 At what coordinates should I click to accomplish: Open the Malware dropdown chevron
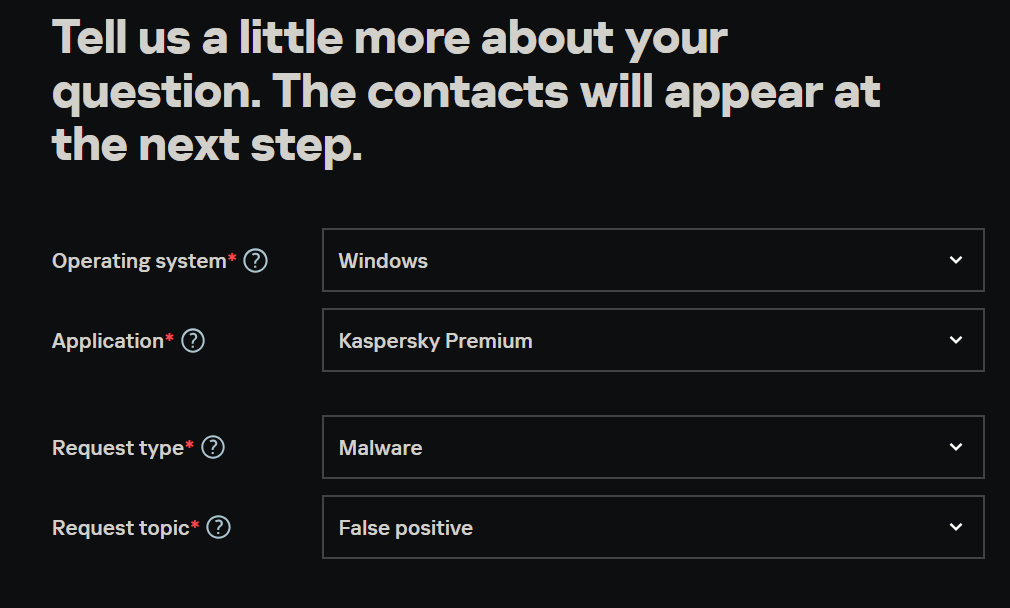pos(956,447)
